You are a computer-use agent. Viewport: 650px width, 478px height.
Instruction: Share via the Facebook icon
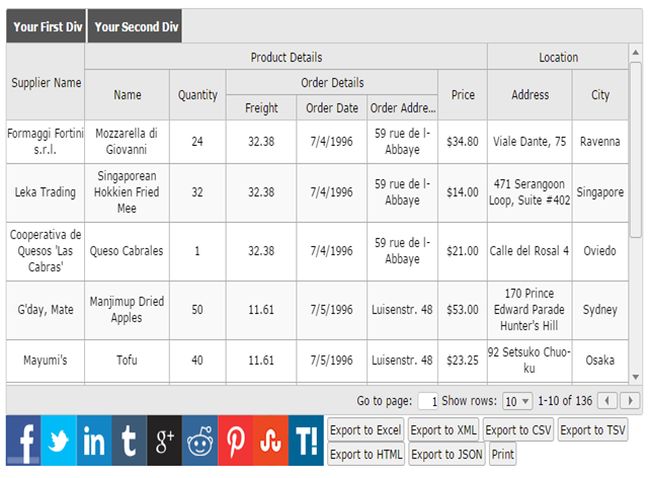(x=23, y=440)
